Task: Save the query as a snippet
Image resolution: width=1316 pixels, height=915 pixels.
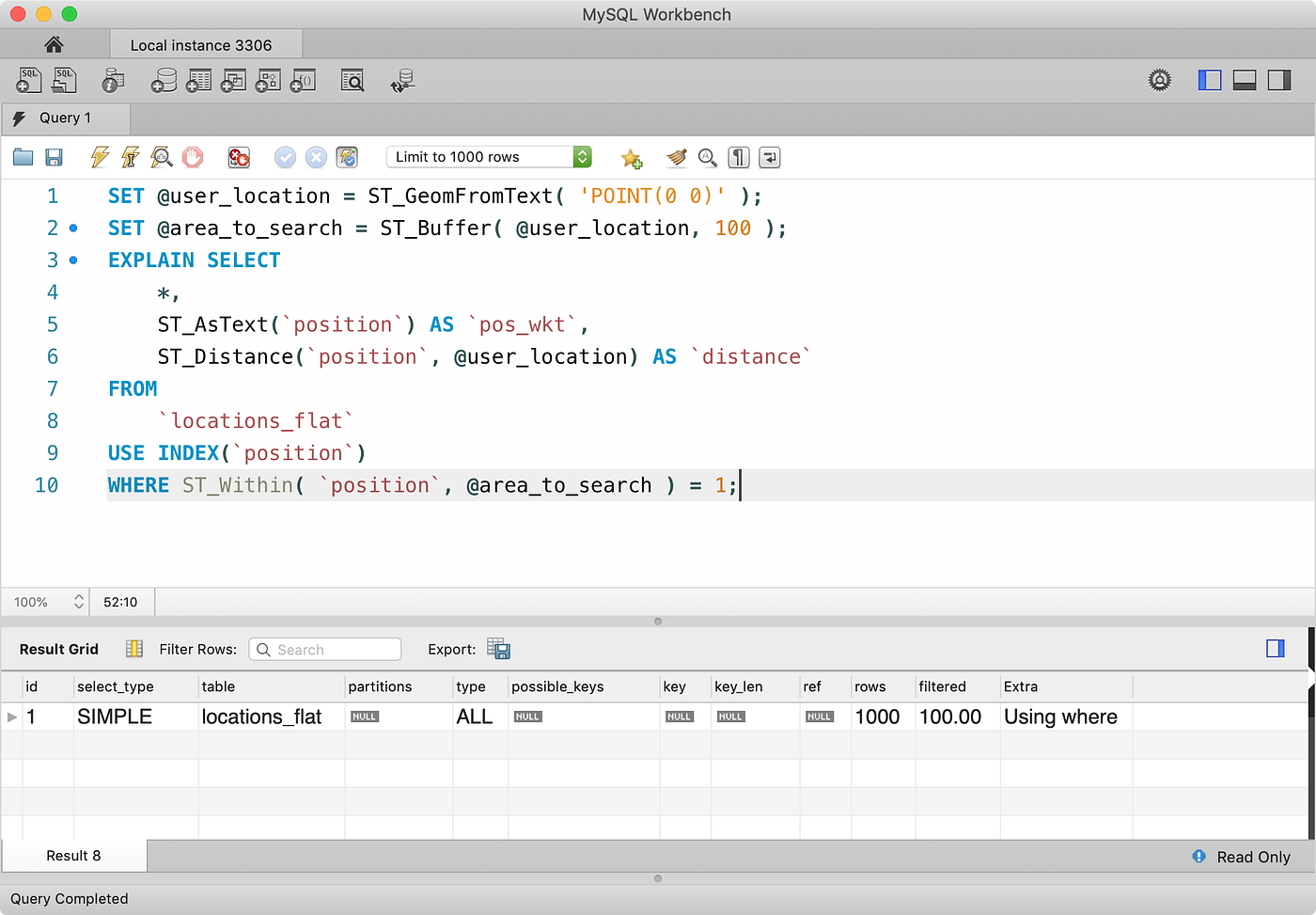Action: 631,157
